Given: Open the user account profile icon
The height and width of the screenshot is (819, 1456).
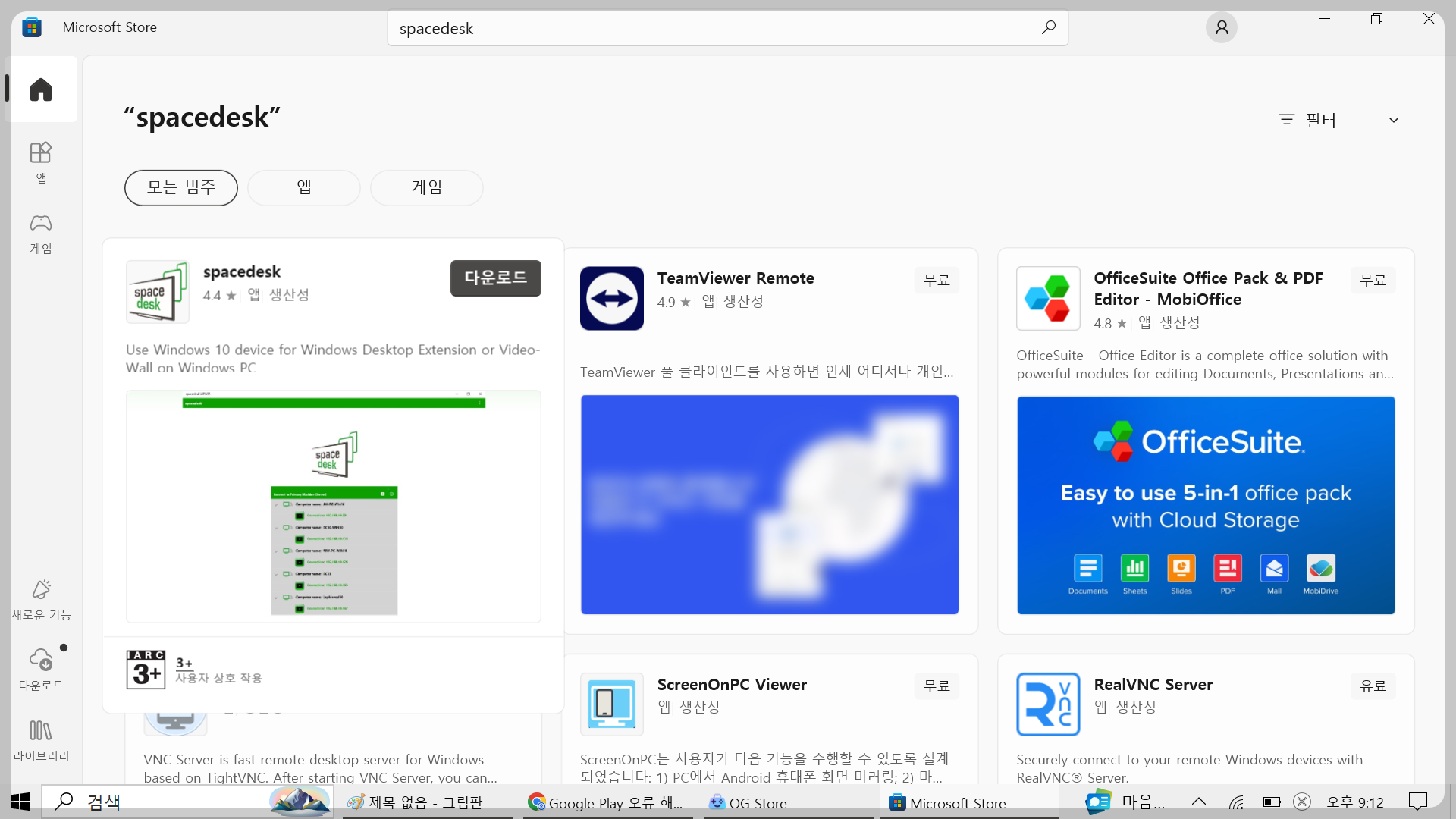Looking at the screenshot, I should (1221, 28).
